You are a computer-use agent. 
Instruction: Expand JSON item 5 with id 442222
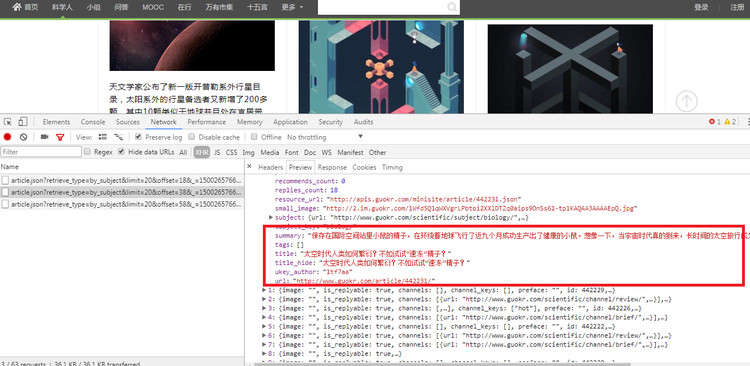click(265, 327)
